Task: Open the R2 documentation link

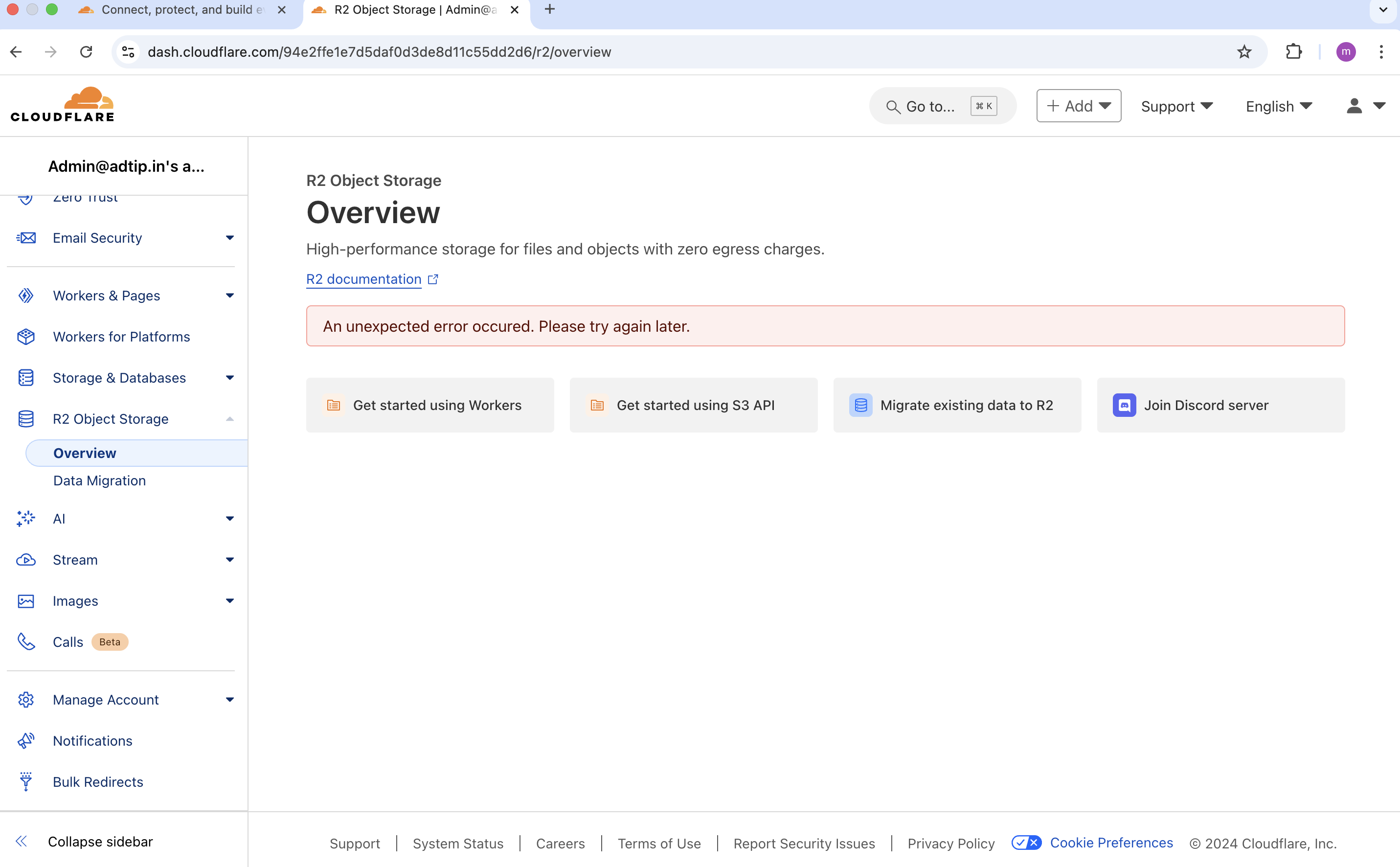Action: [x=363, y=279]
